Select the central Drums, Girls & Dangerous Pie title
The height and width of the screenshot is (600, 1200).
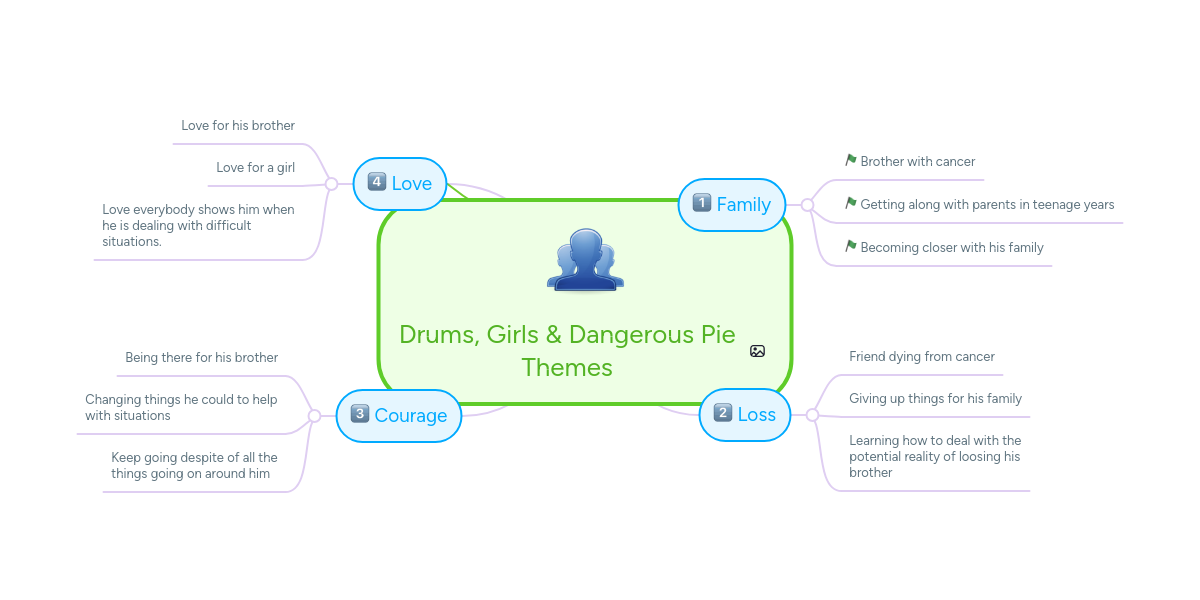pyautogui.click(x=567, y=350)
